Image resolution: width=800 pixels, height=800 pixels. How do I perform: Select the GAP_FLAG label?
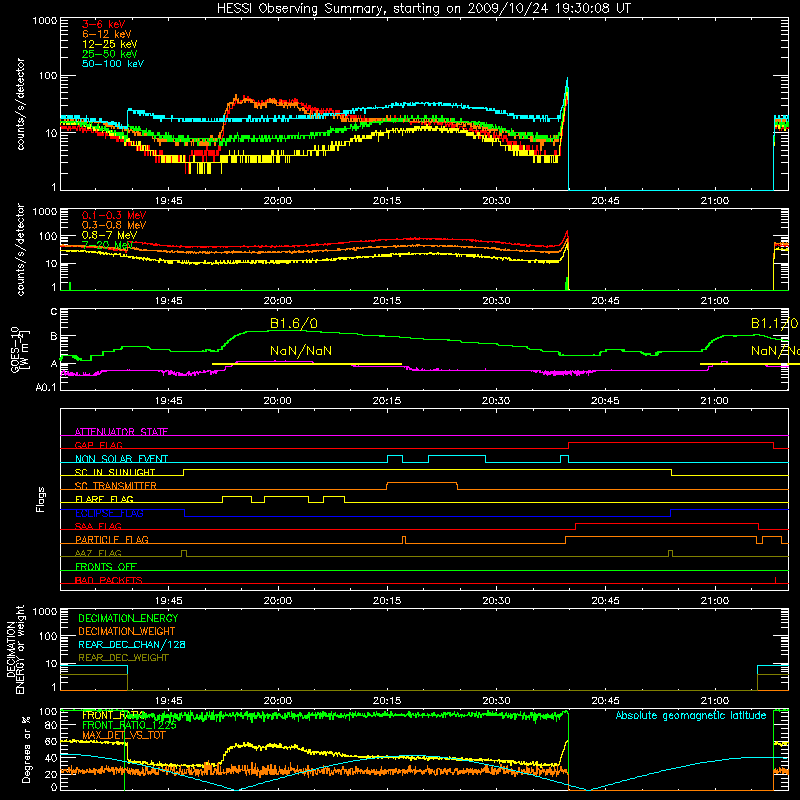click(x=98, y=445)
